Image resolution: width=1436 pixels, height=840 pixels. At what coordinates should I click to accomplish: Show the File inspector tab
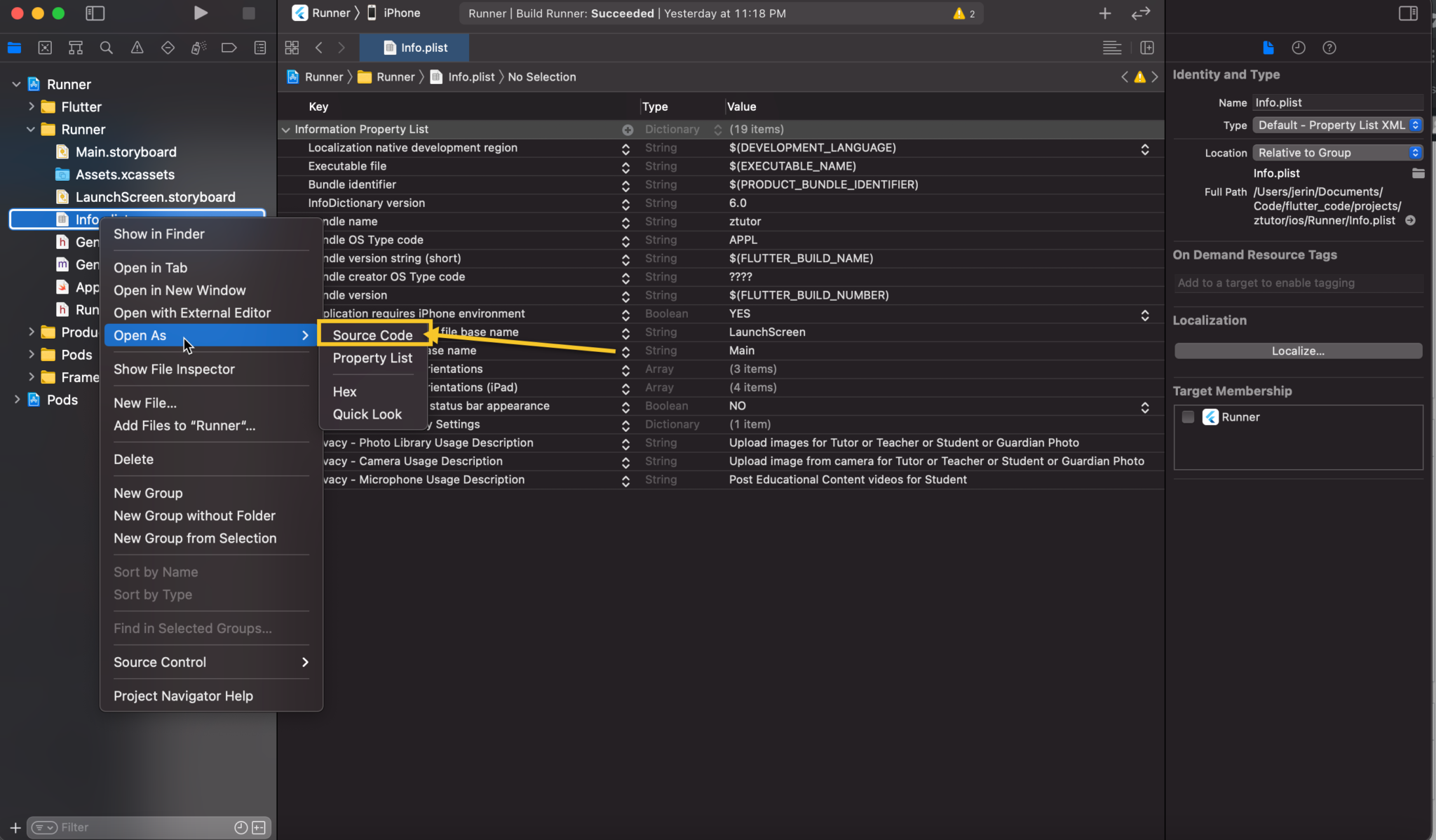pyautogui.click(x=1268, y=48)
